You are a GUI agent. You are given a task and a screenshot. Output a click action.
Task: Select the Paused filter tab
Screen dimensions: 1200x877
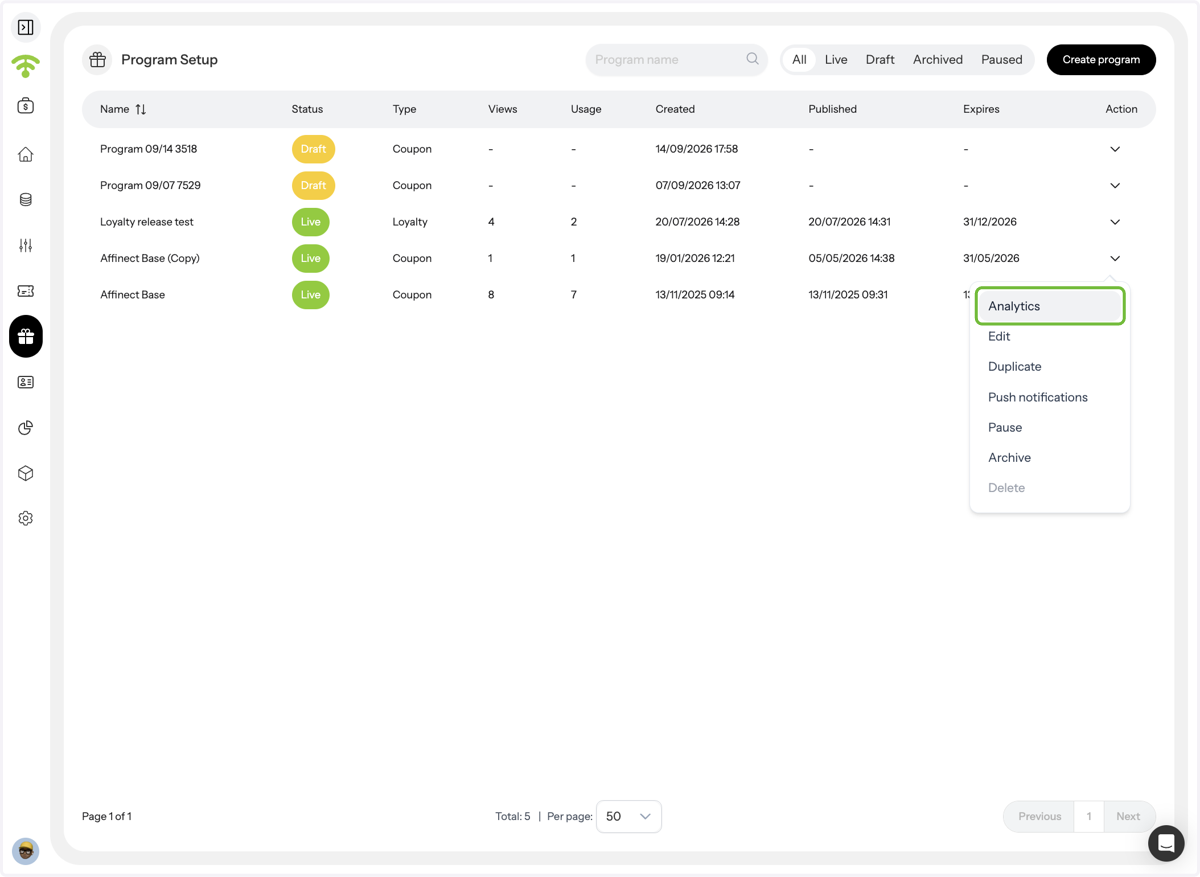pos(1002,60)
